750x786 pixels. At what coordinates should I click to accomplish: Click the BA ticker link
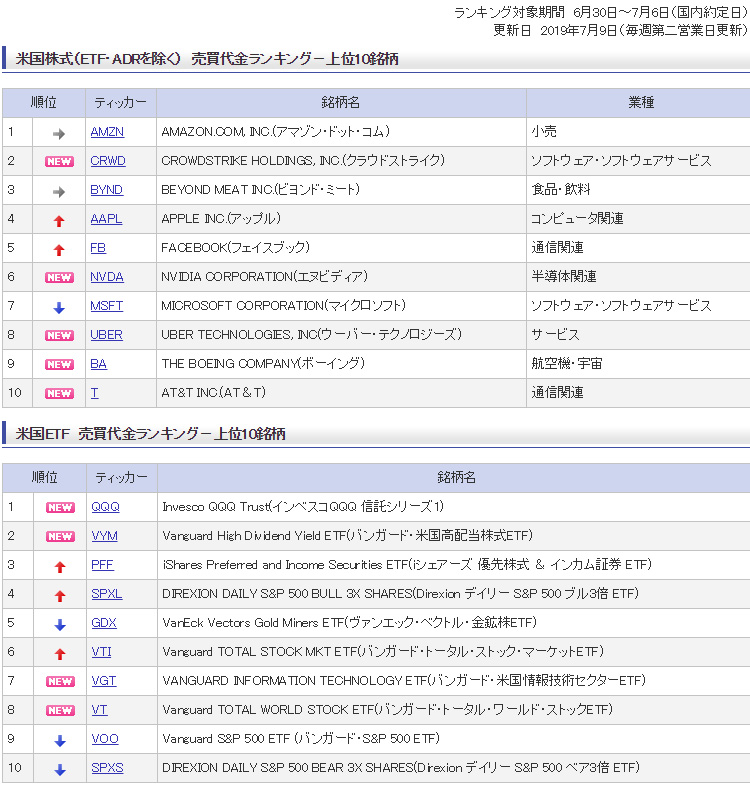click(x=99, y=364)
